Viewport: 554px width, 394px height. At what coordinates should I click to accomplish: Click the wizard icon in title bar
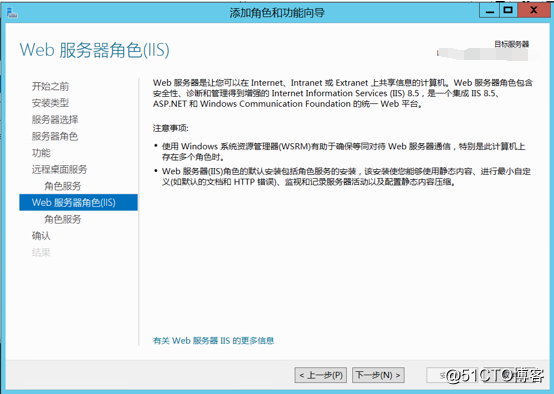[12, 13]
